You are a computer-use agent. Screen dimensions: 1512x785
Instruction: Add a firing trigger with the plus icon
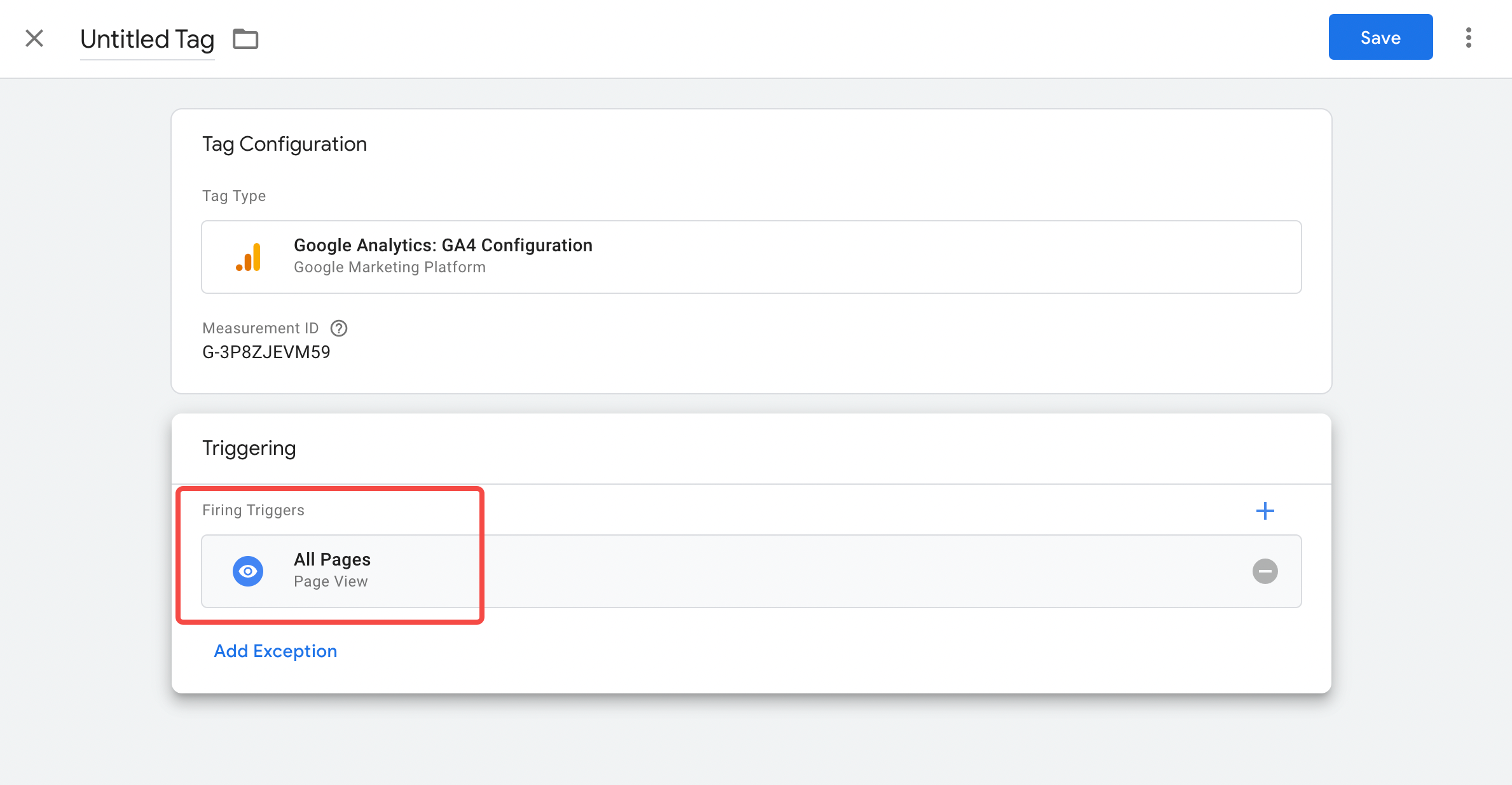[1265, 511]
